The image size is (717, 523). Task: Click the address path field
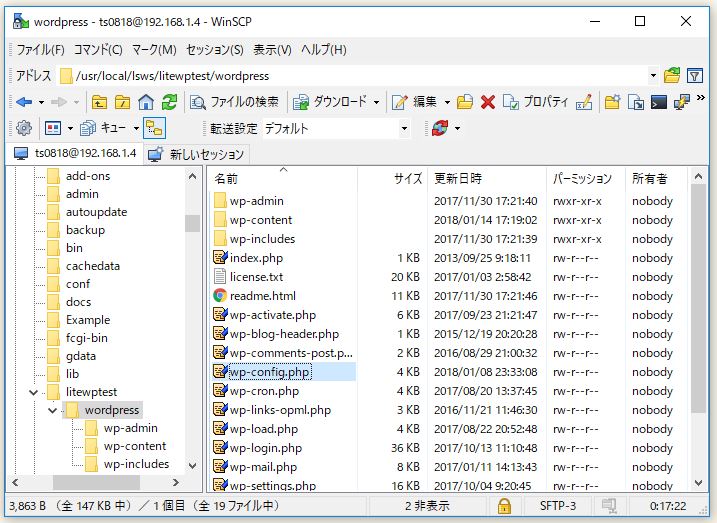coord(359,76)
